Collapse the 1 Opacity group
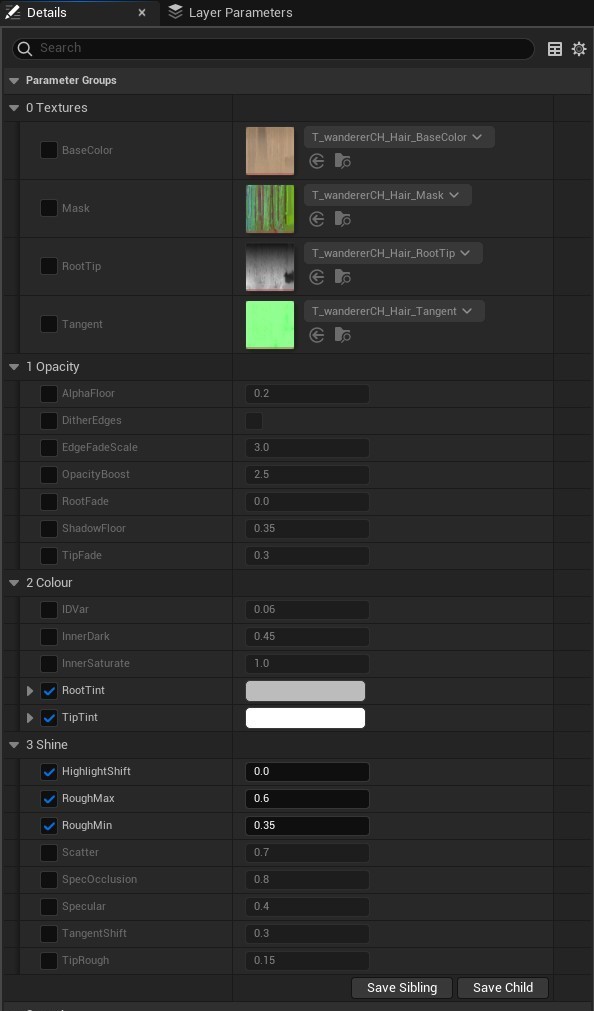The image size is (594, 1011). coord(14,368)
